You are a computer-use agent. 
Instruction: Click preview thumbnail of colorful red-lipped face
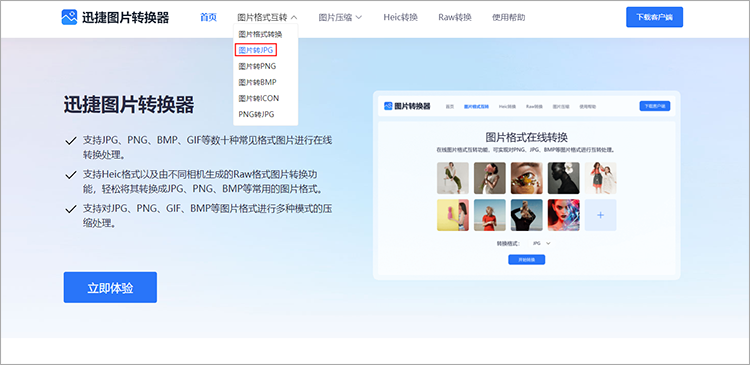click(x=563, y=215)
